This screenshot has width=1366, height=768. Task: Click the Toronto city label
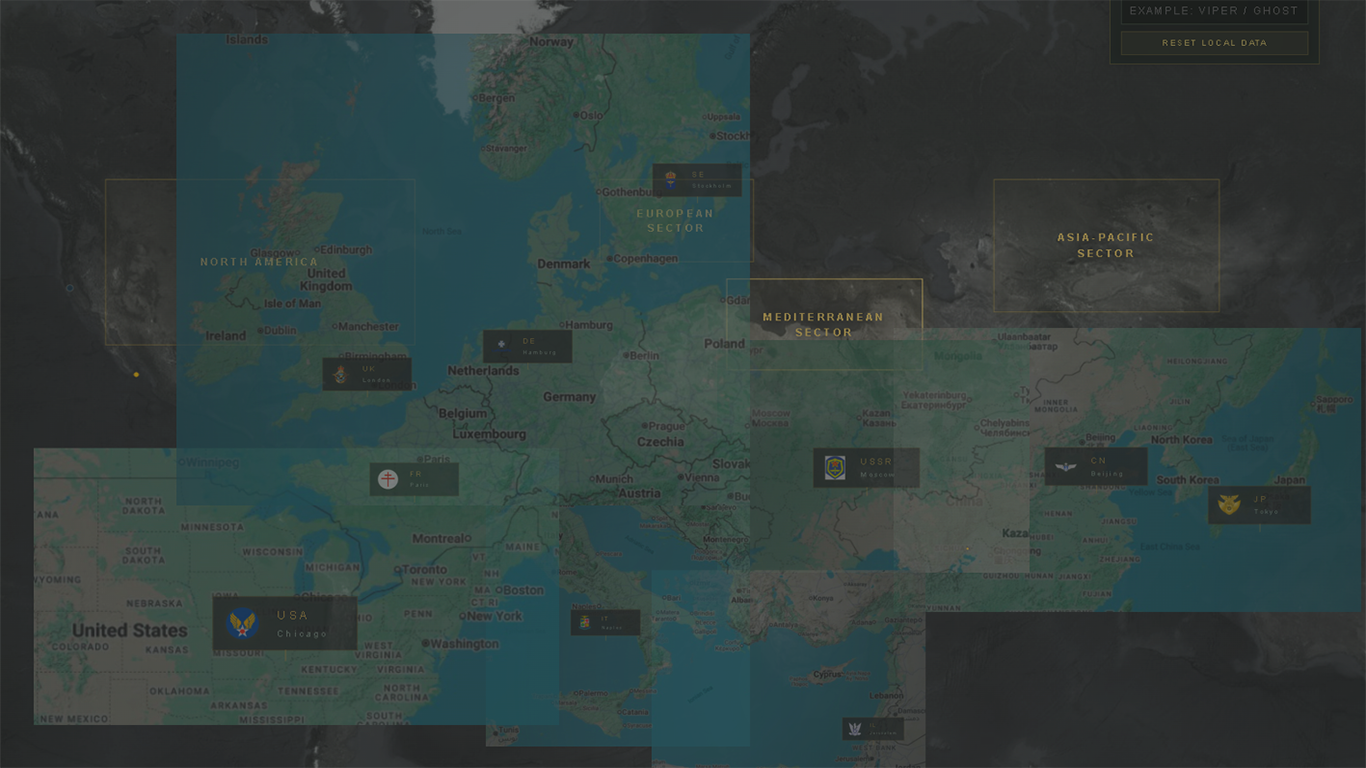[x=424, y=570]
